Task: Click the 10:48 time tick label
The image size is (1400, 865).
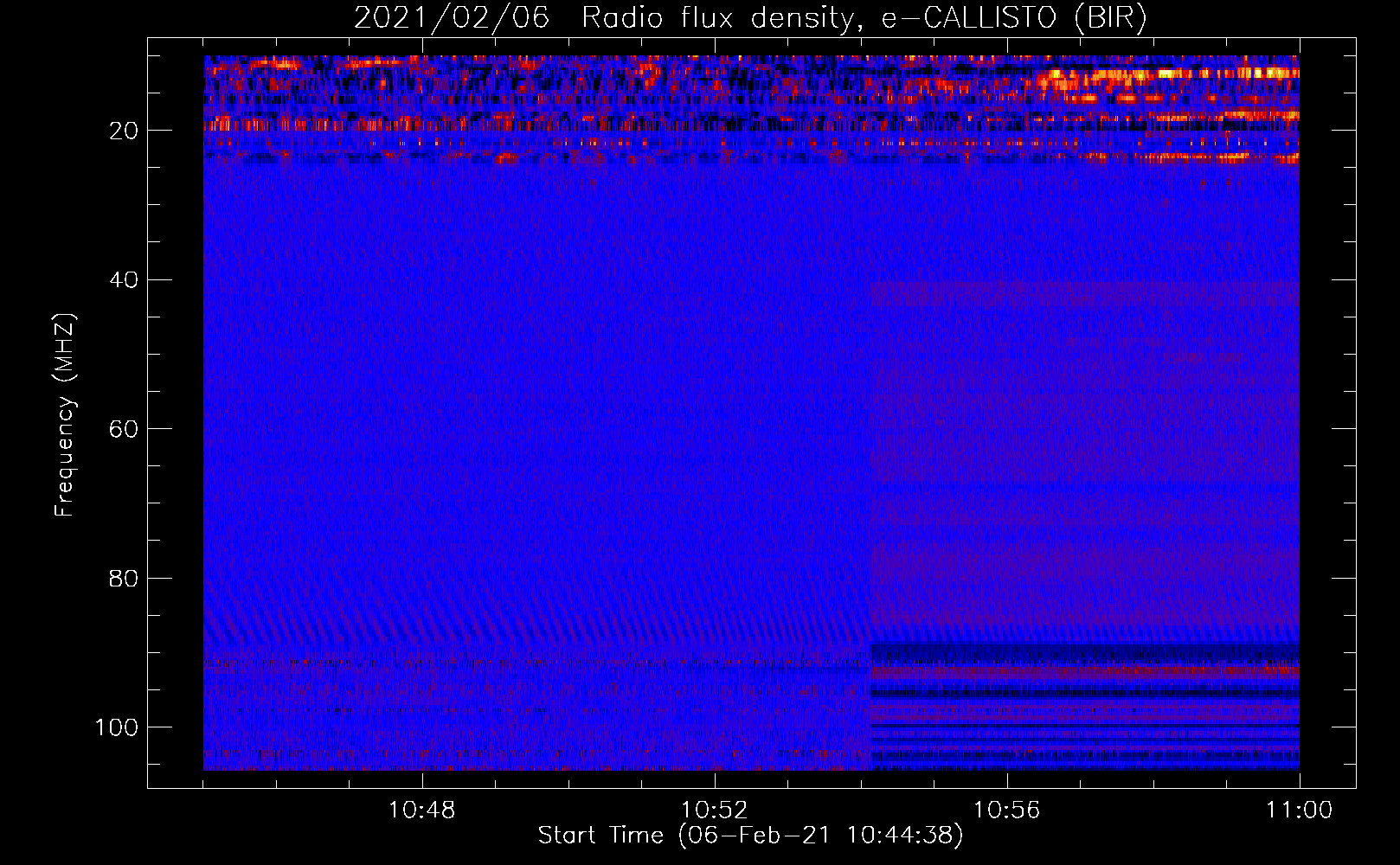Action: [422, 811]
